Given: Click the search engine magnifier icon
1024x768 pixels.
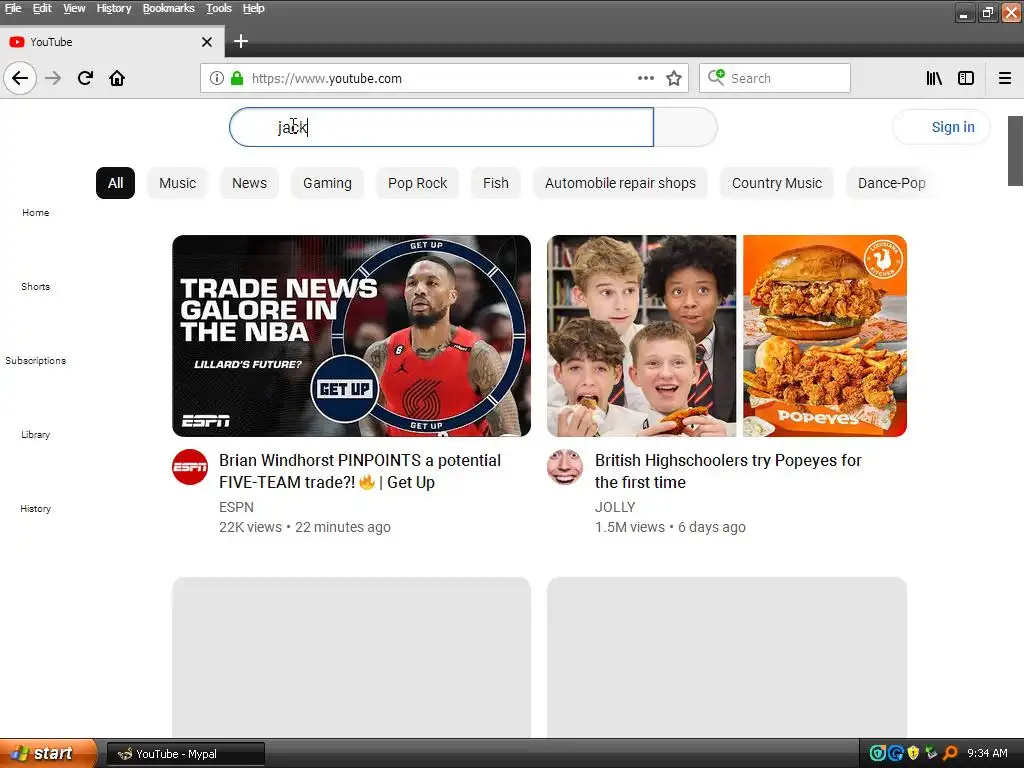Looking at the screenshot, I should 716,78.
